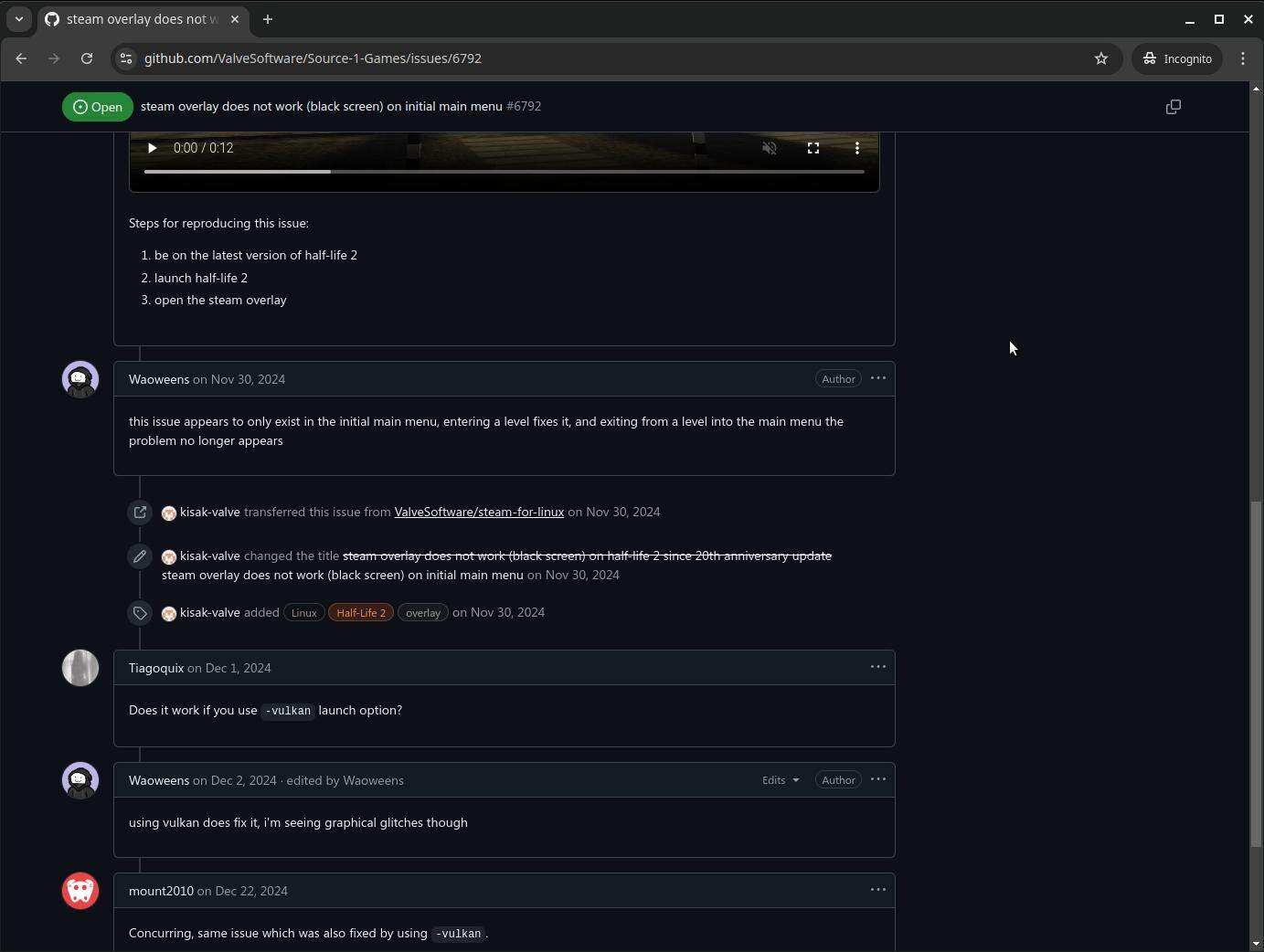
Task: Play the embedded video
Action: click(152, 148)
